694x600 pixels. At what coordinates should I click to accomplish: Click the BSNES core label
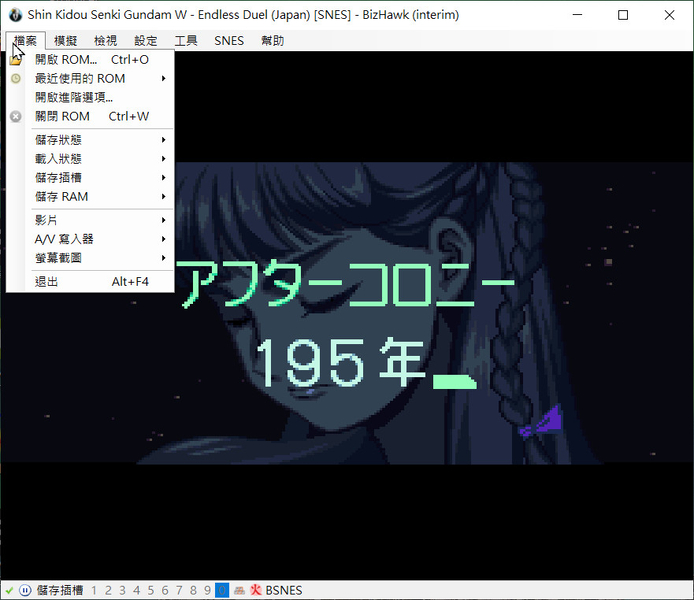284,590
